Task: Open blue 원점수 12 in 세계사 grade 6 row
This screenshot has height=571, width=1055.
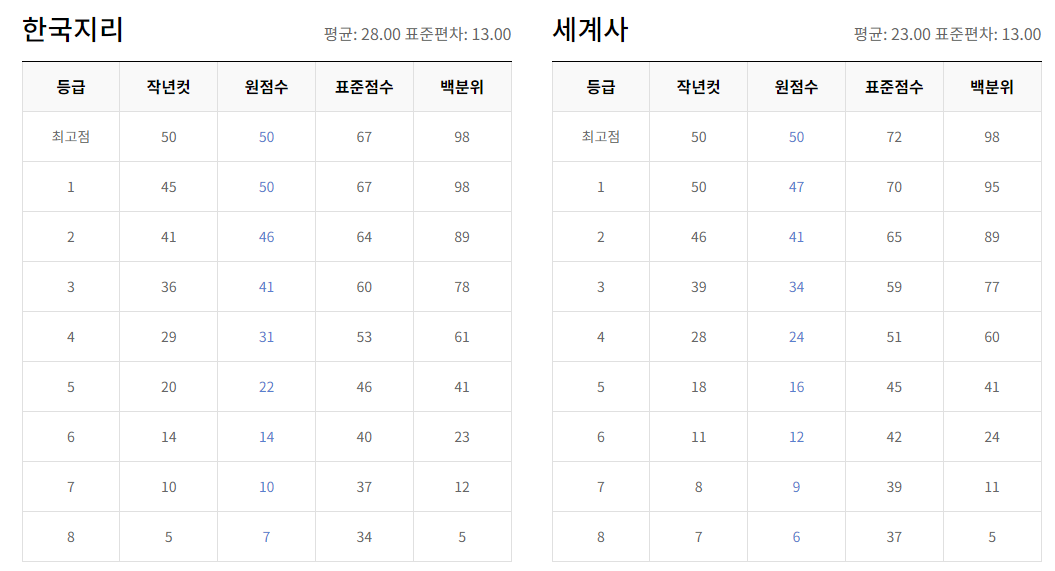Action: click(x=797, y=437)
